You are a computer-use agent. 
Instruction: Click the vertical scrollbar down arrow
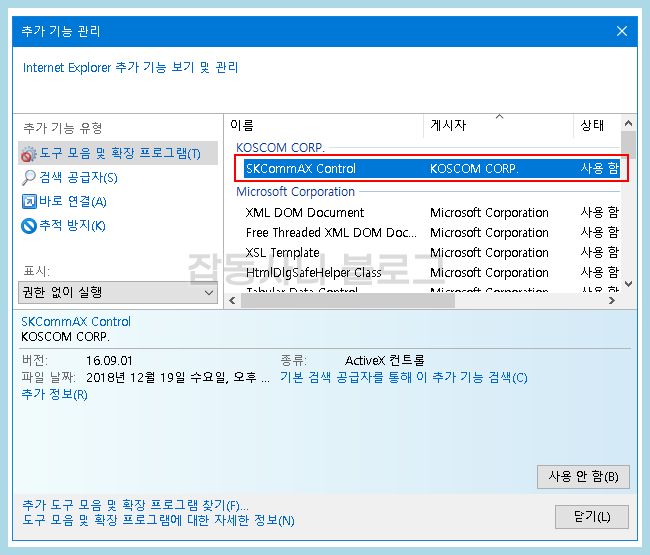628,284
